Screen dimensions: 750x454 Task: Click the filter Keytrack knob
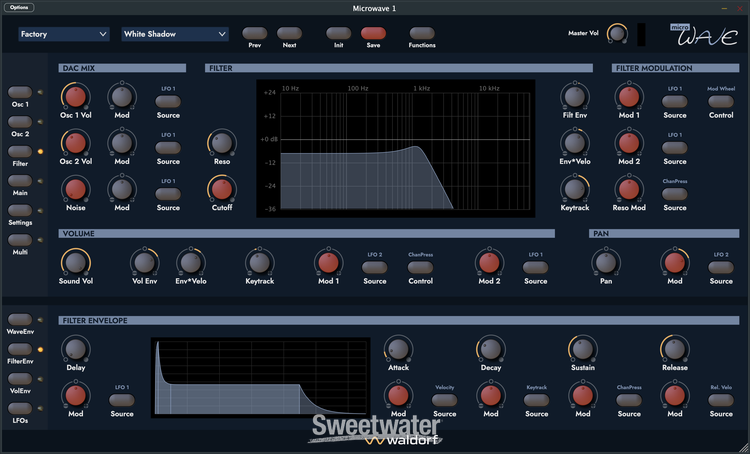(x=575, y=189)
